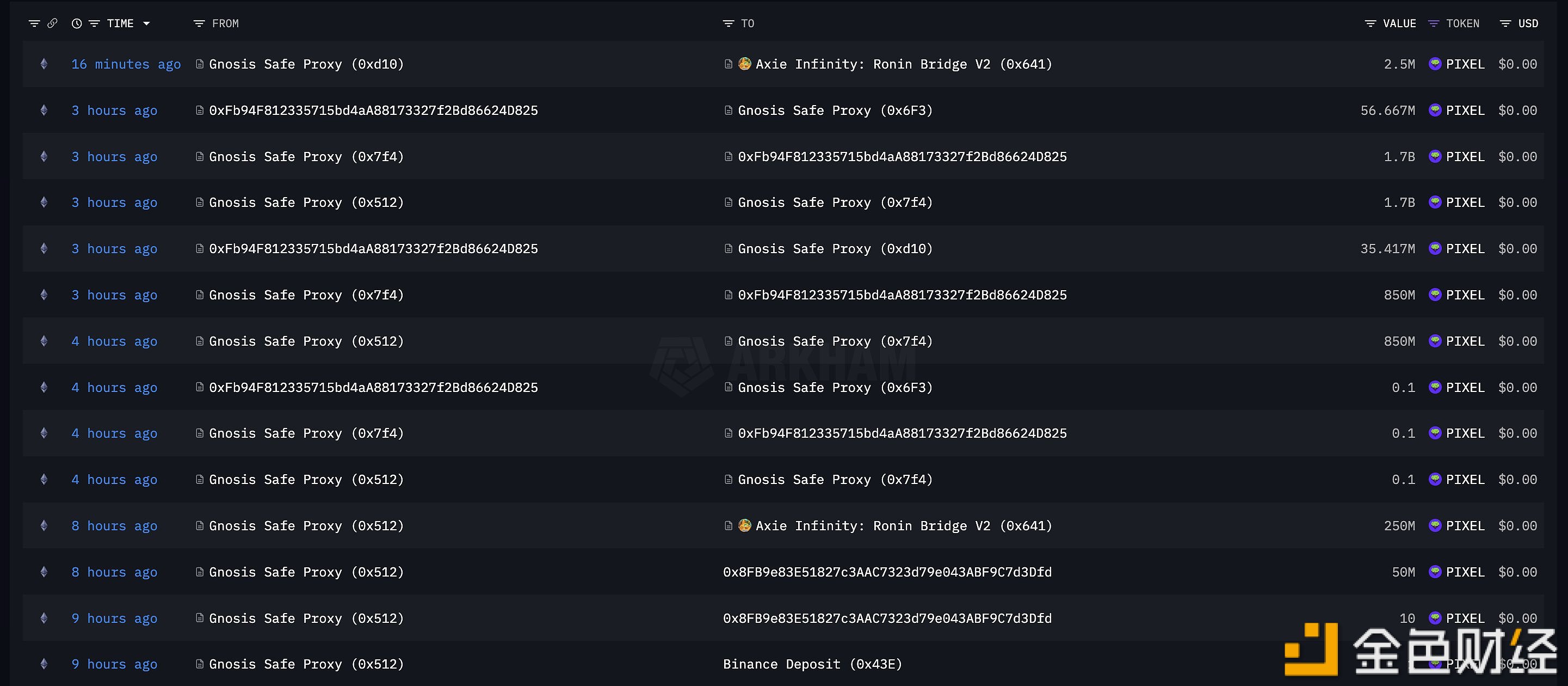Click the TOKEN column header label

pyautogui.click(x=1462, y=24)
